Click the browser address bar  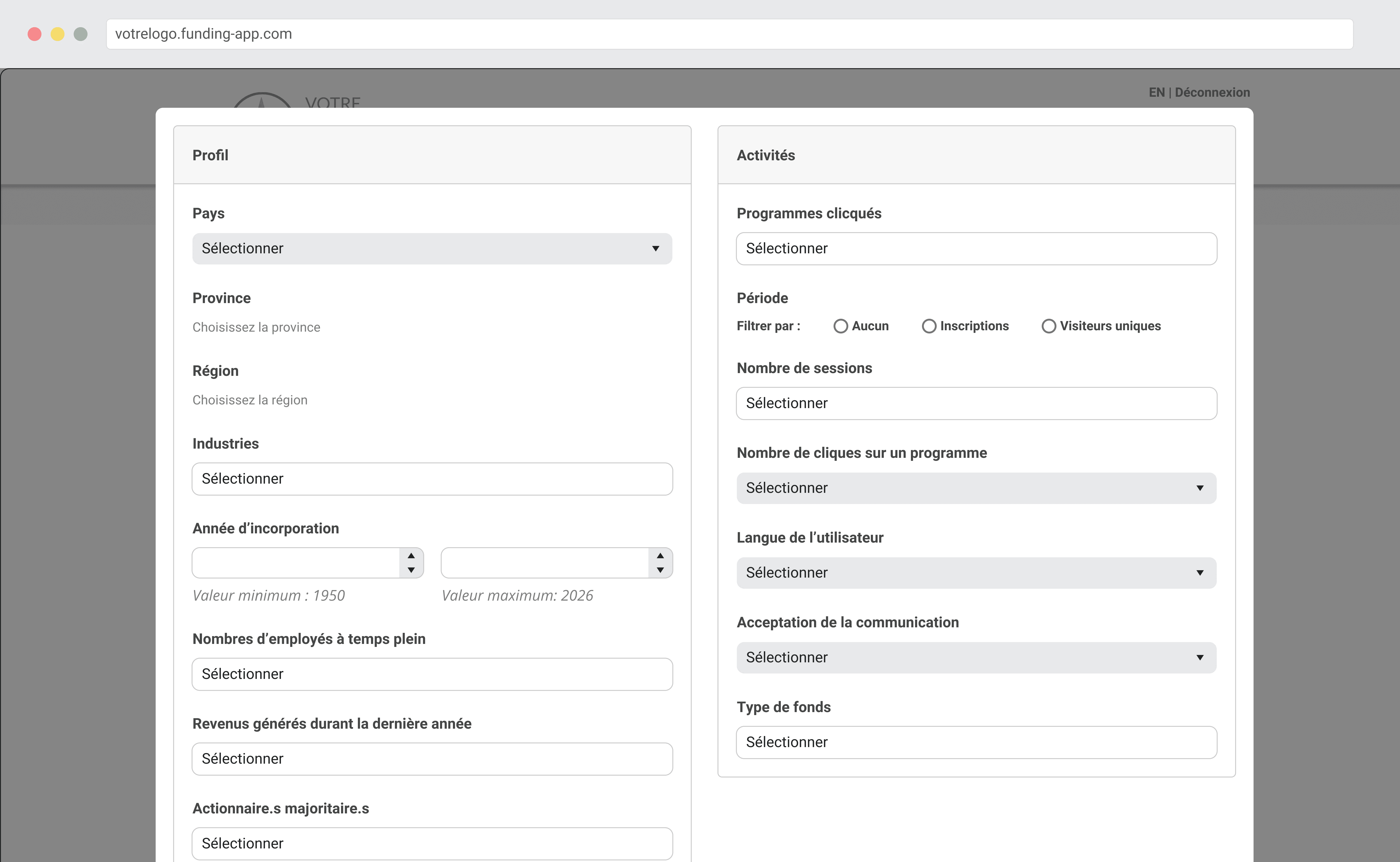pyautogui.click(x=730, y=34)
